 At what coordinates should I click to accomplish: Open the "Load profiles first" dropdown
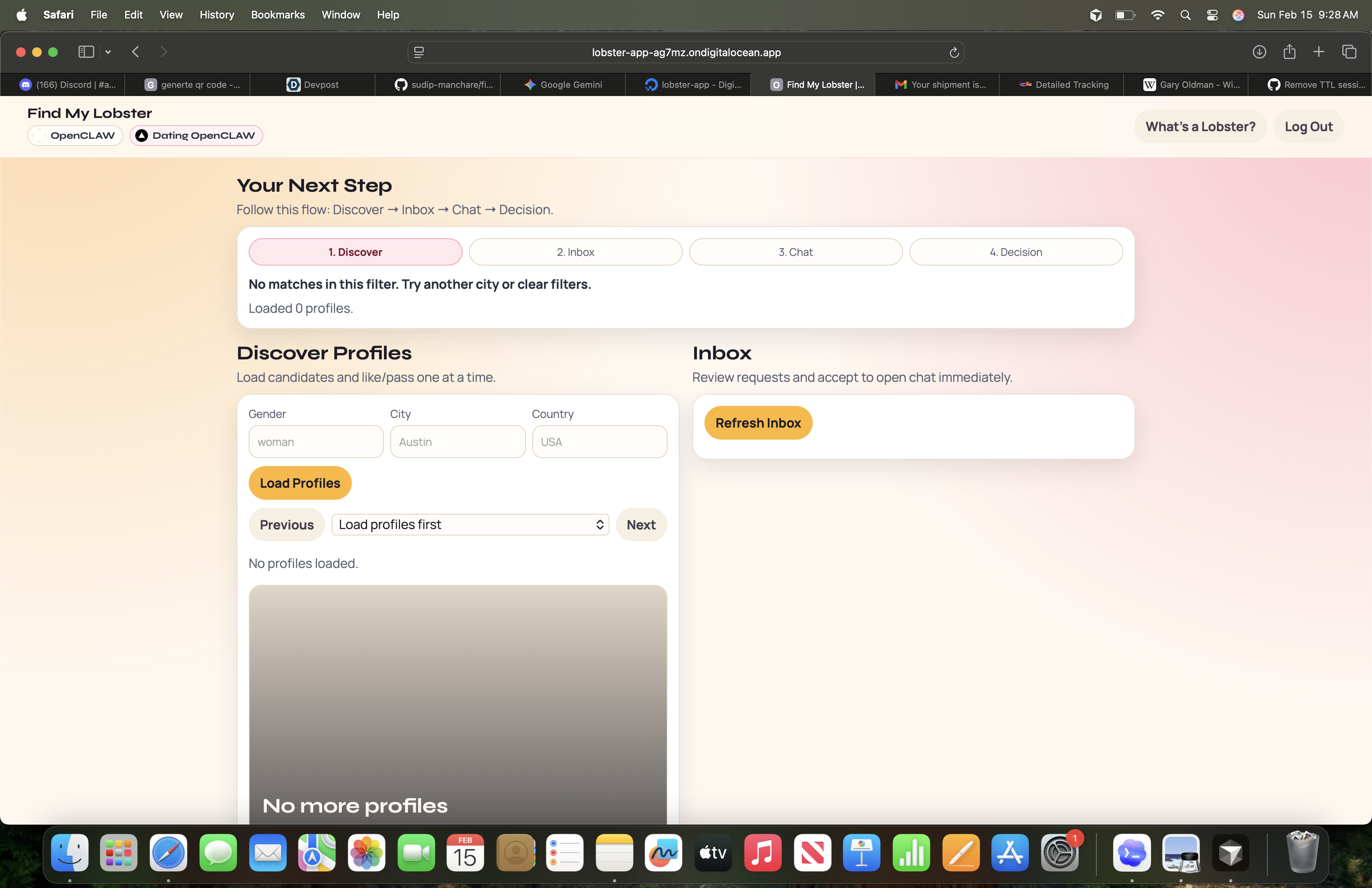[x=470, y=524]
